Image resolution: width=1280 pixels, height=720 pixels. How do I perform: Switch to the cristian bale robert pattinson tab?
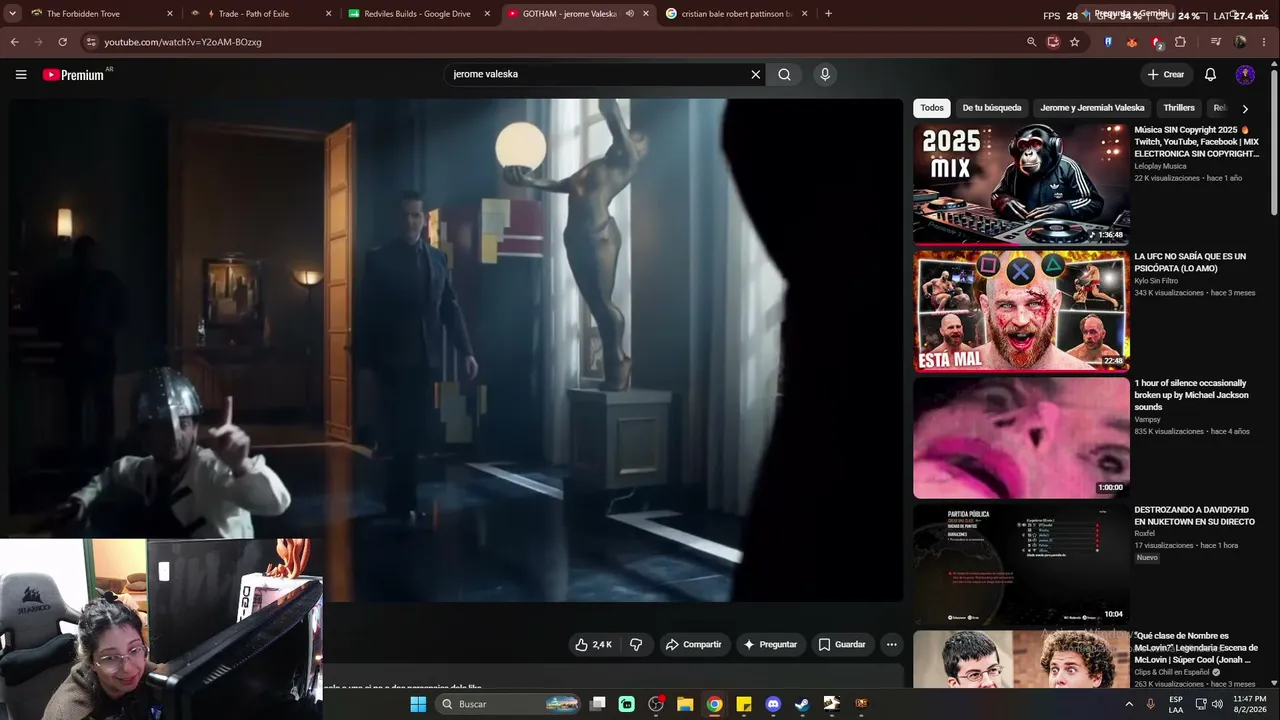coord(737,14)
